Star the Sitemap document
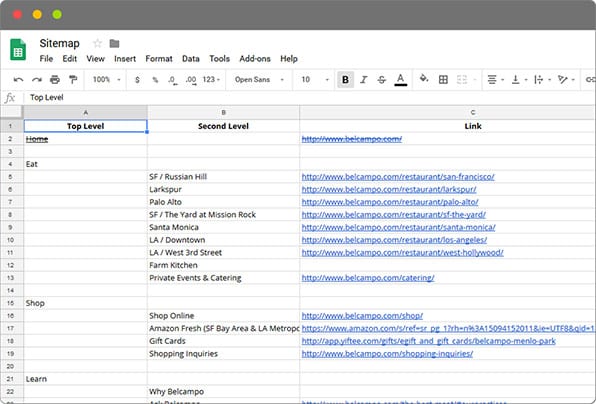This screenshot has height=404, width=596. pos(97,43)
